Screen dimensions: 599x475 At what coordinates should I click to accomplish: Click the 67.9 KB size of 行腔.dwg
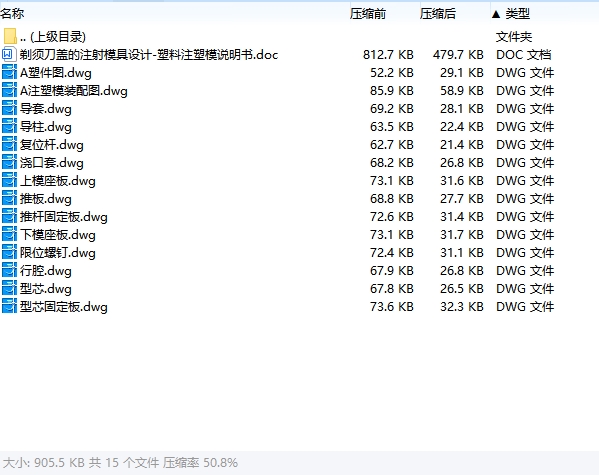(392, 271)
